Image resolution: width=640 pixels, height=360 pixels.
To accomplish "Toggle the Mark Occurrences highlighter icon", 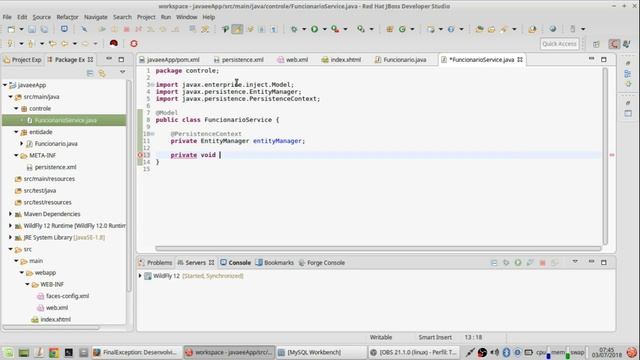I will click(237, 29).
